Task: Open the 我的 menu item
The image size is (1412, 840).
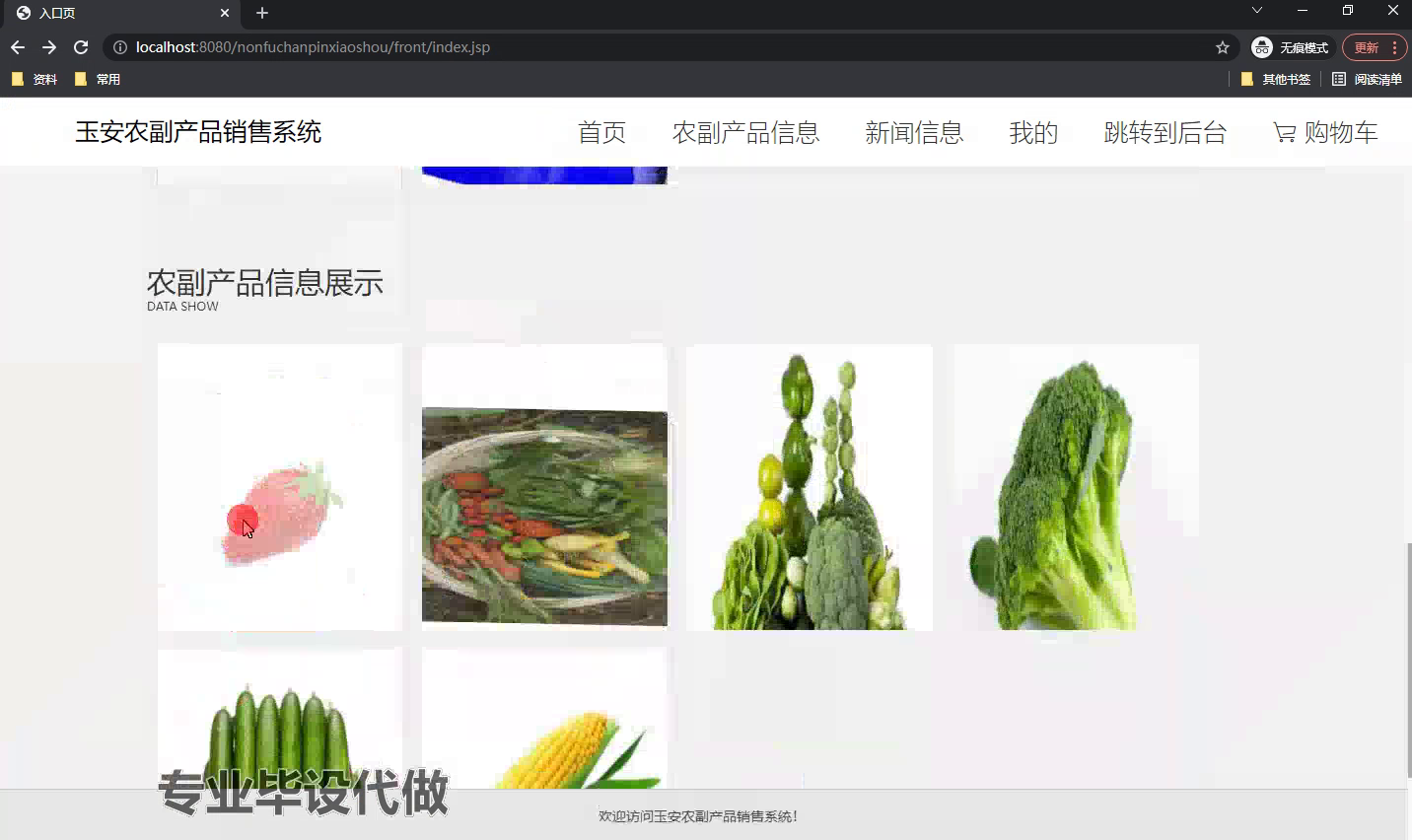Action: click(x=1033, y=132)
